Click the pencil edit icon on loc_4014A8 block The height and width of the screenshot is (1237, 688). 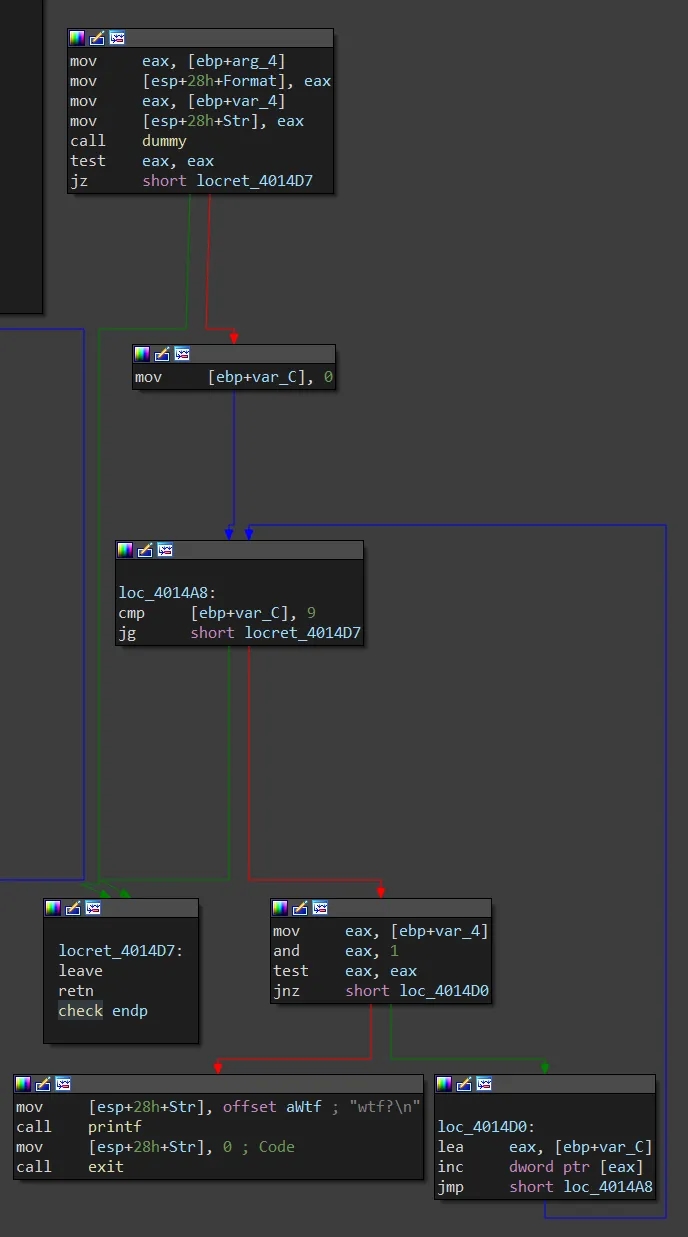point(145,550)
